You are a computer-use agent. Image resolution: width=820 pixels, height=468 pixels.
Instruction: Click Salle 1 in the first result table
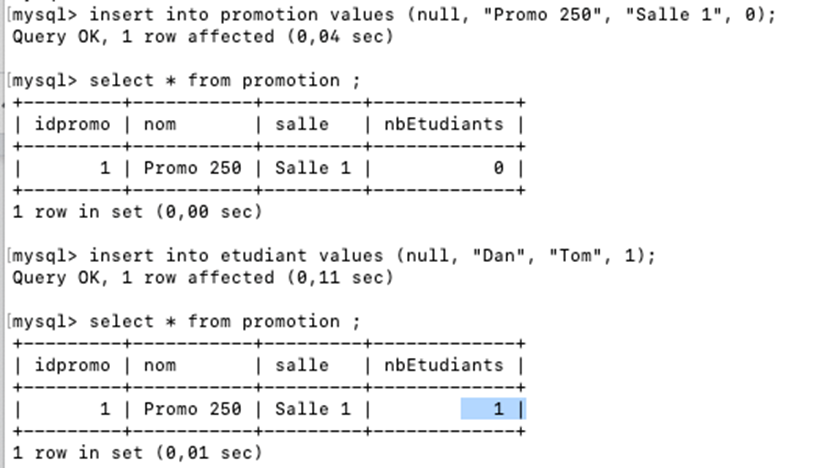click(x=313, y=168)
